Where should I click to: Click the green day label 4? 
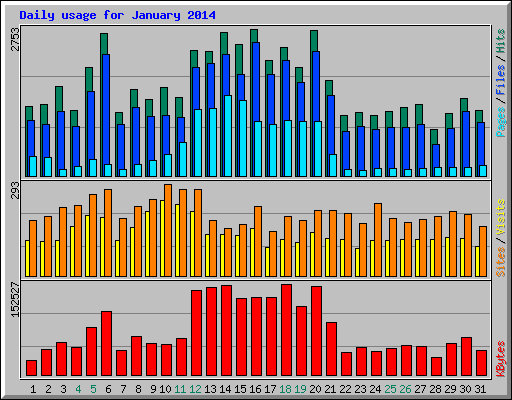(x=78, y=389)
